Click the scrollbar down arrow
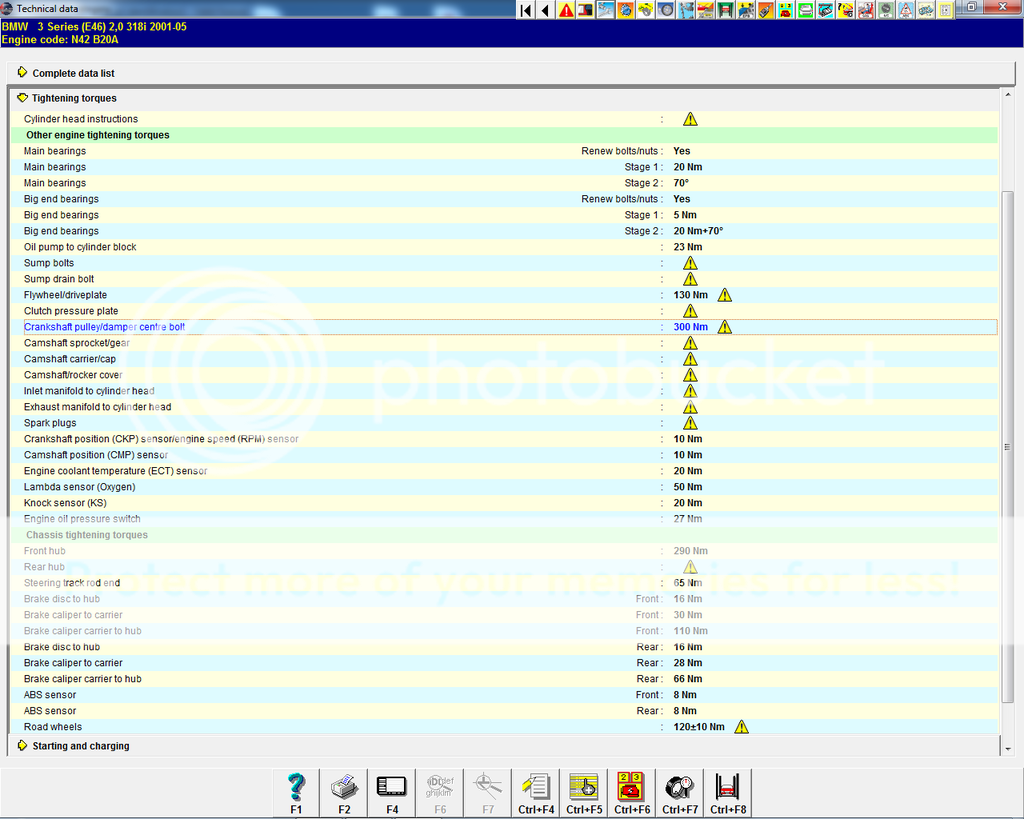This screenshot has height=819, width=1024. [x=1008, y=749]
